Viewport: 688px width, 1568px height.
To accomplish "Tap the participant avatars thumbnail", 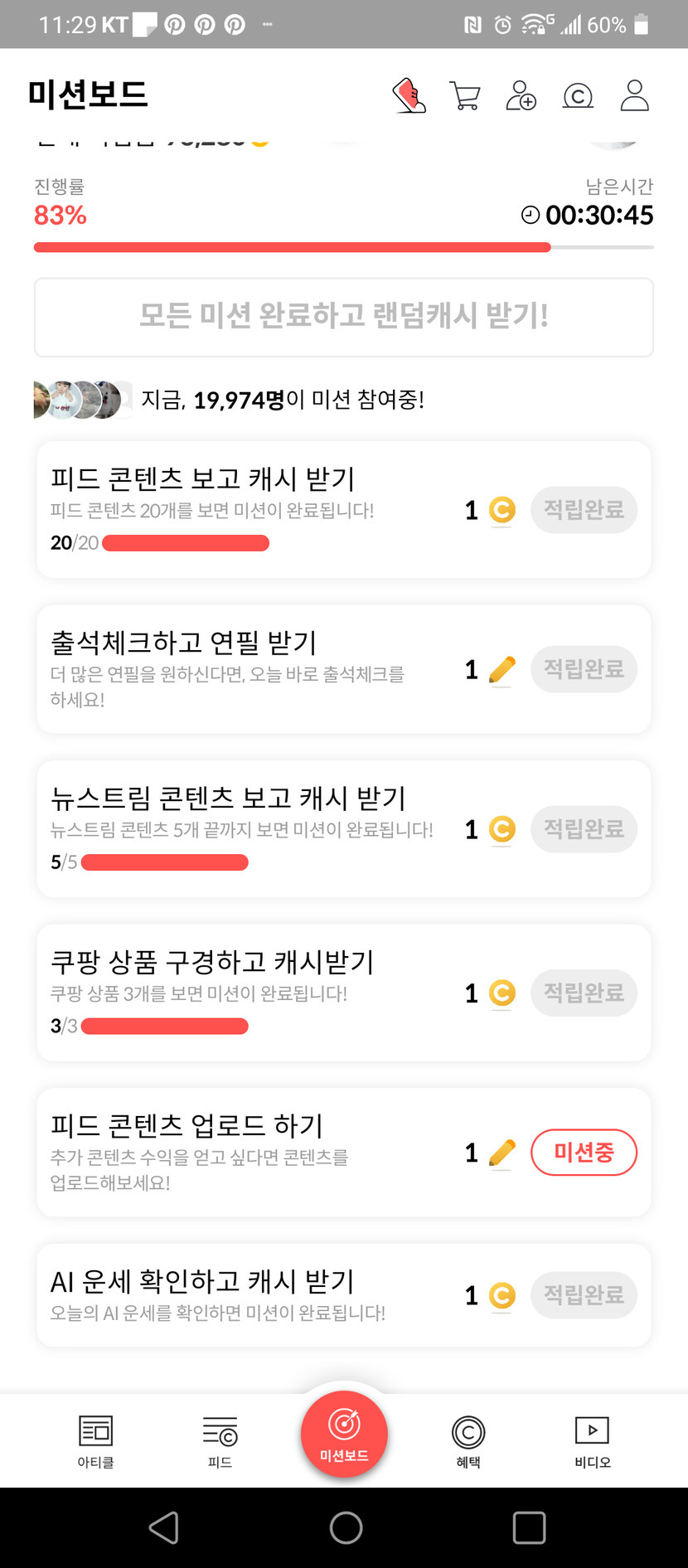I will [83, 400].
